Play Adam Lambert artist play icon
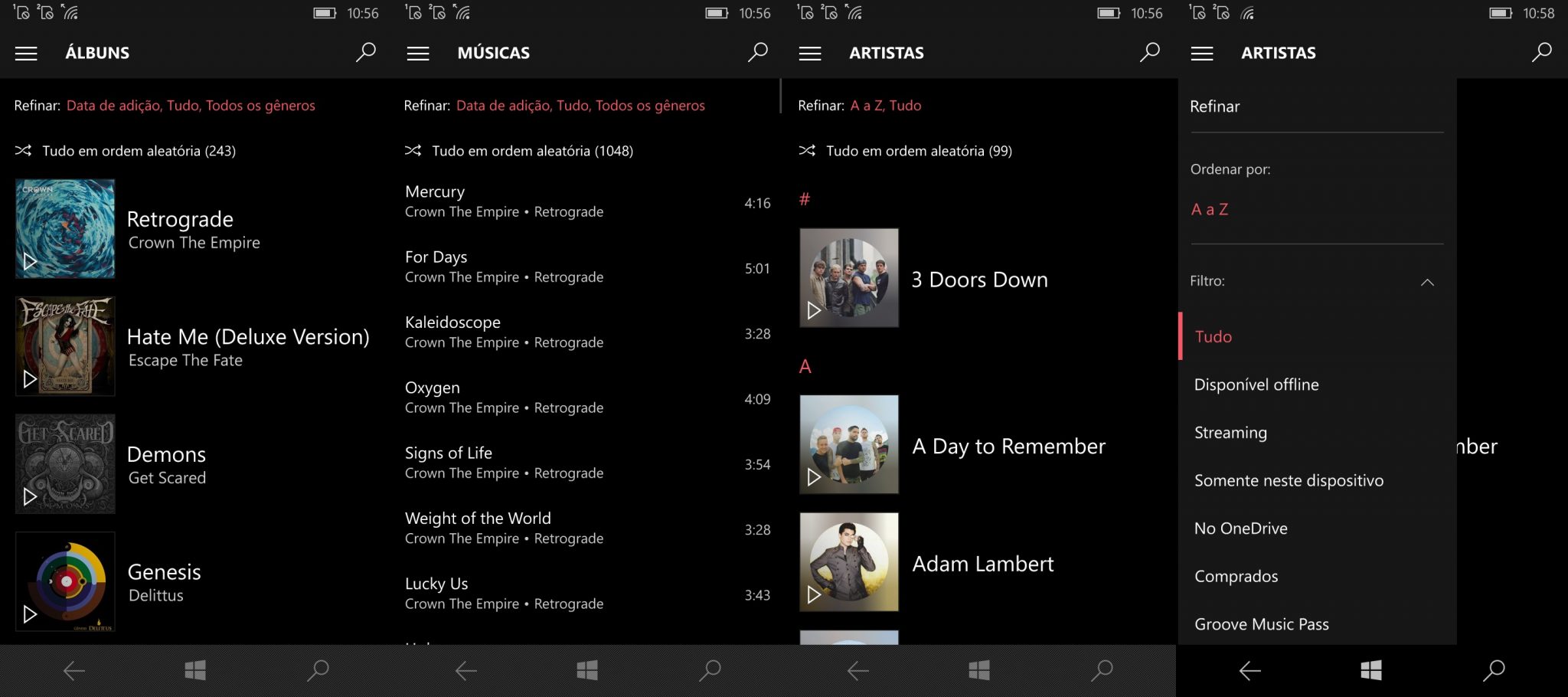 coord(814,594)
